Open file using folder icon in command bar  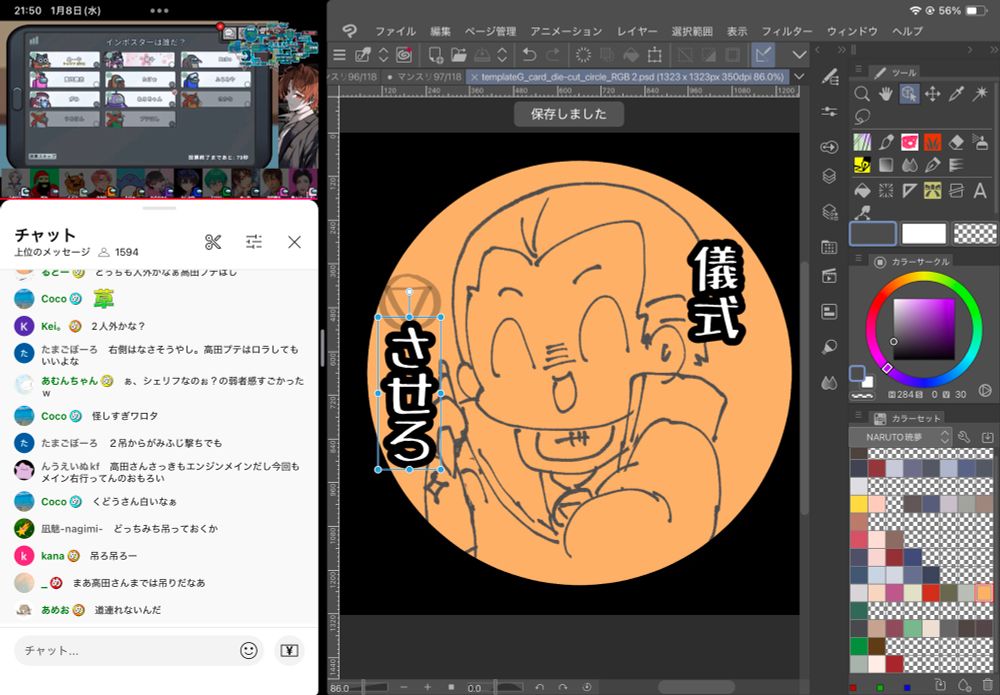pos(459,55)
